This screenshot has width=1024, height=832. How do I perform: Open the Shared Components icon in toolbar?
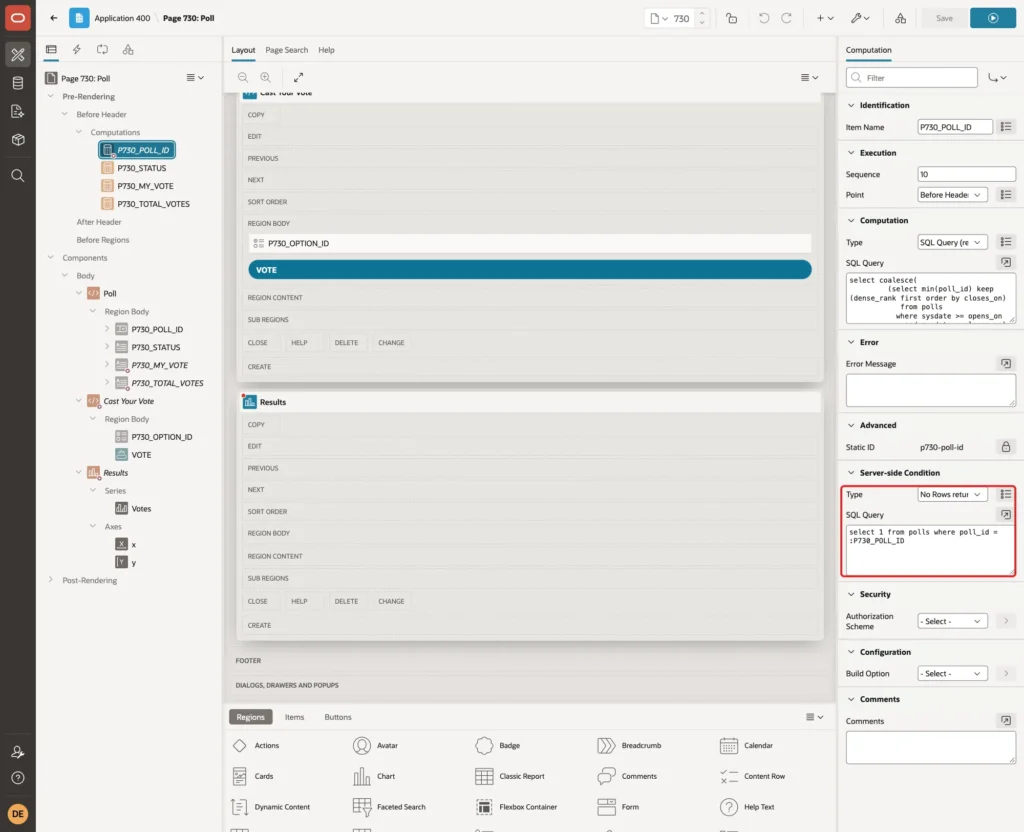tap(900, 18)
